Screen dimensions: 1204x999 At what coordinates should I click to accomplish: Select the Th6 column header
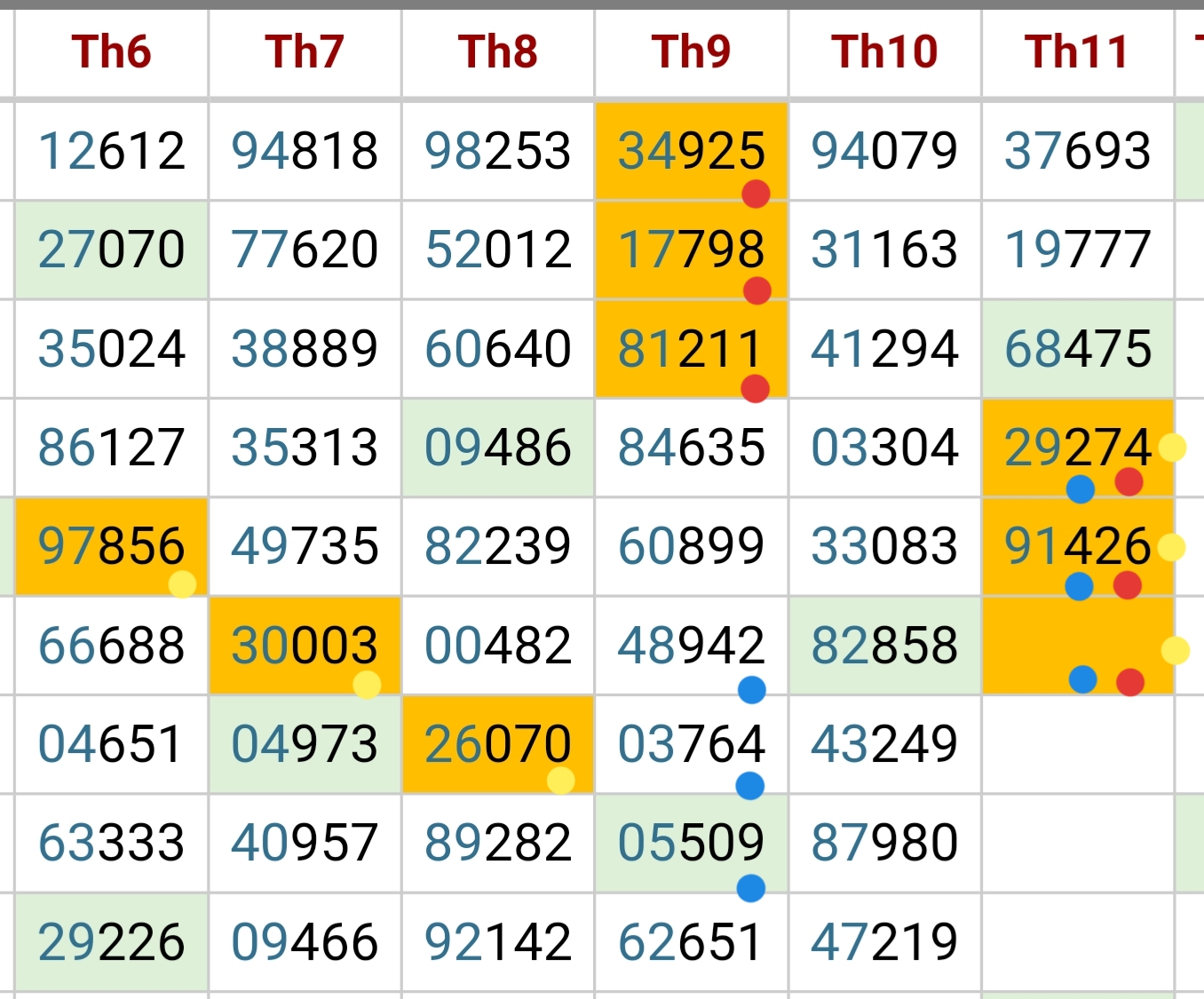112,52
